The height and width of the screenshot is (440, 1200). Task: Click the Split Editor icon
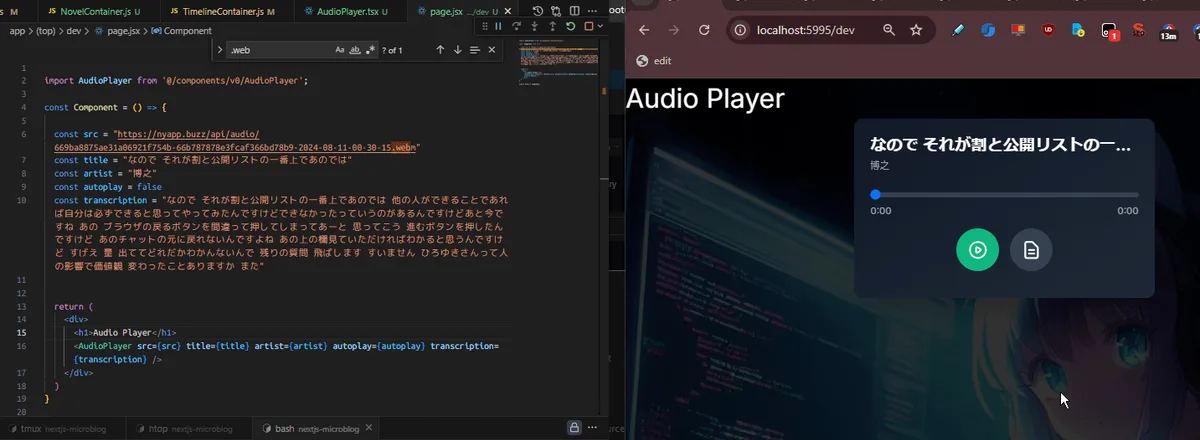pyautogui.click(x=573, y=10)
